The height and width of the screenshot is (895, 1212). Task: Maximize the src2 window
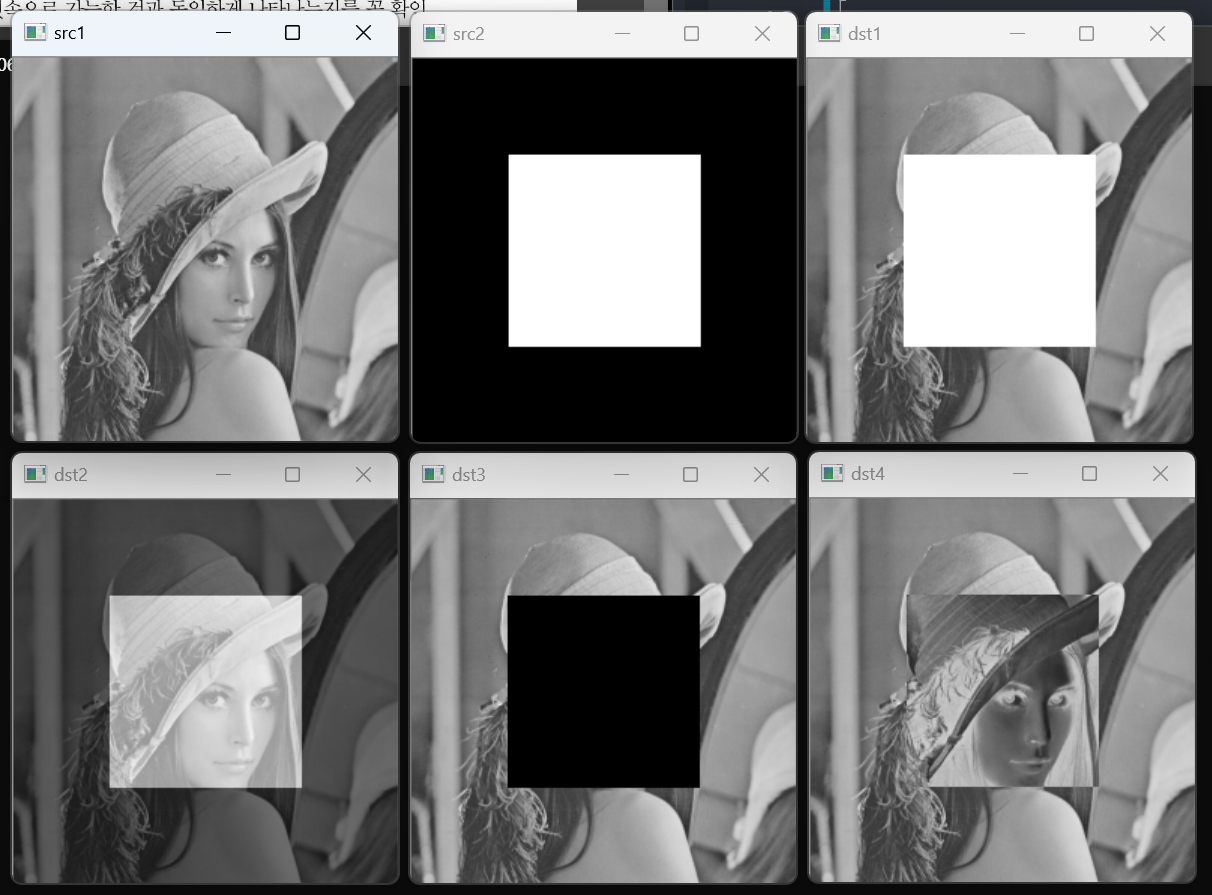click(691, 34)
